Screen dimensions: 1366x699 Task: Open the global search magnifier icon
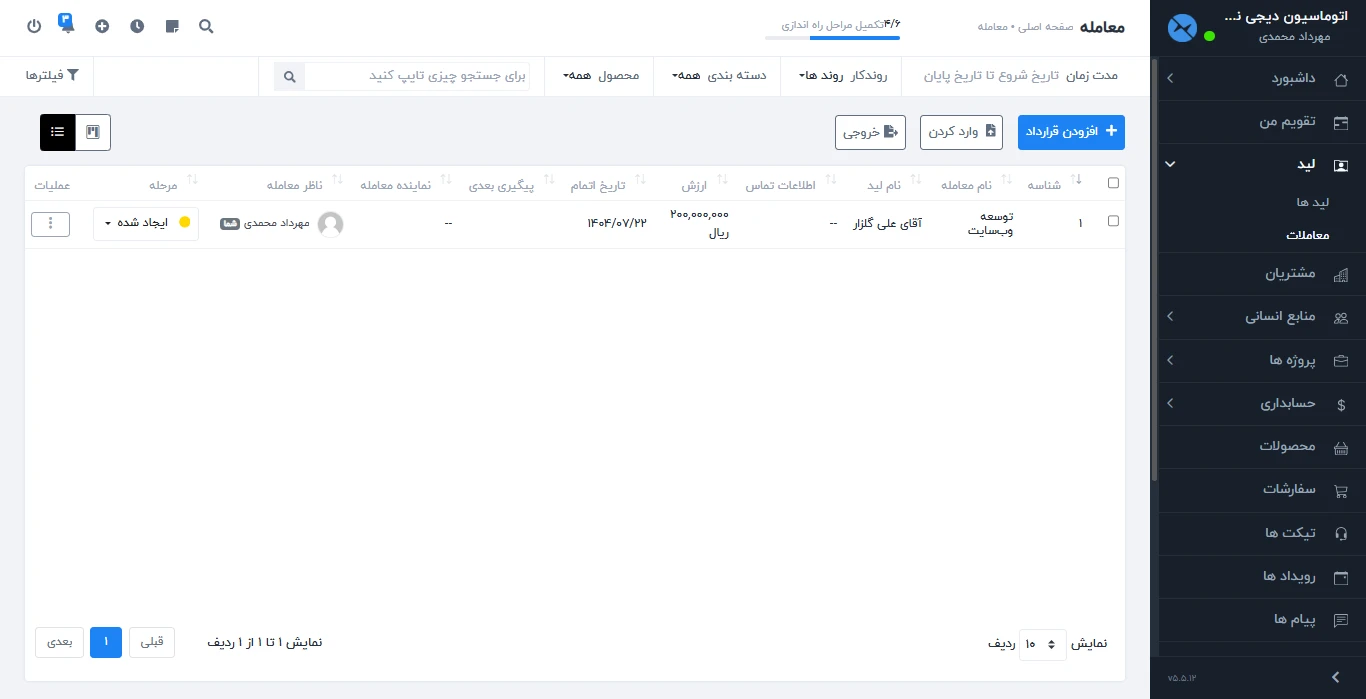tap(206, 27)
